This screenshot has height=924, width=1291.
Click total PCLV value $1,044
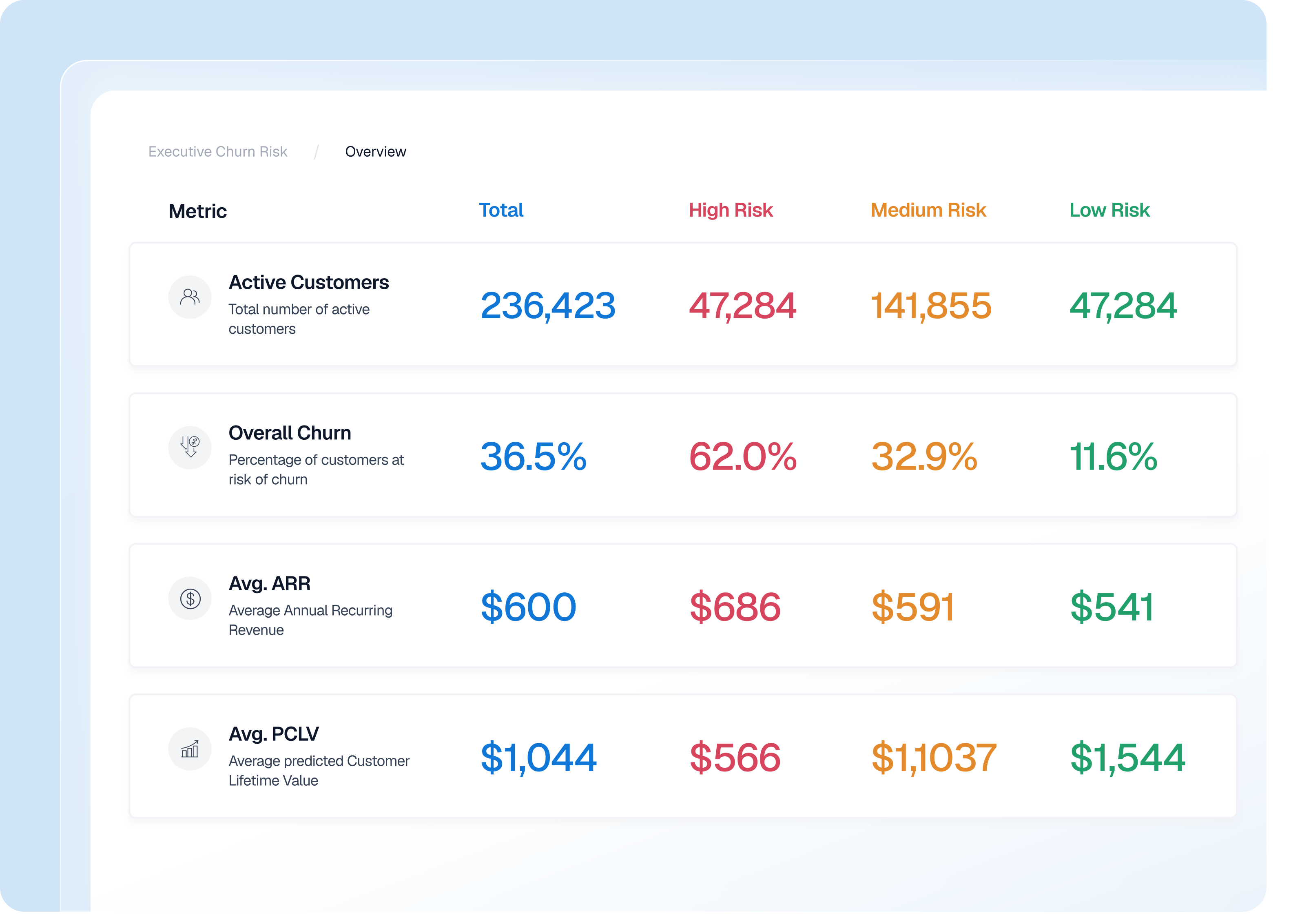coord(539,758)
